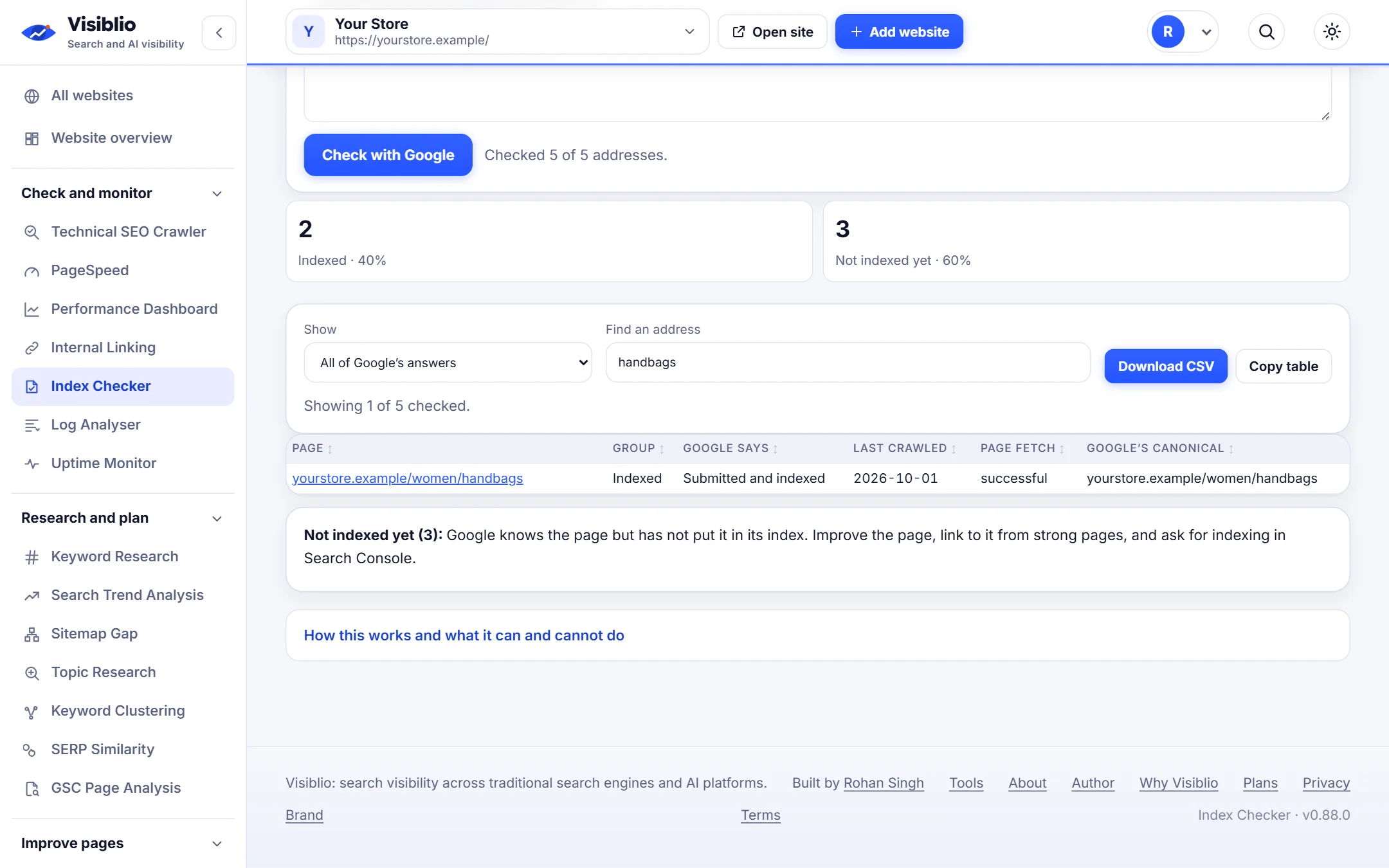Open the Show filter 'All of Google's answers'

448,363
